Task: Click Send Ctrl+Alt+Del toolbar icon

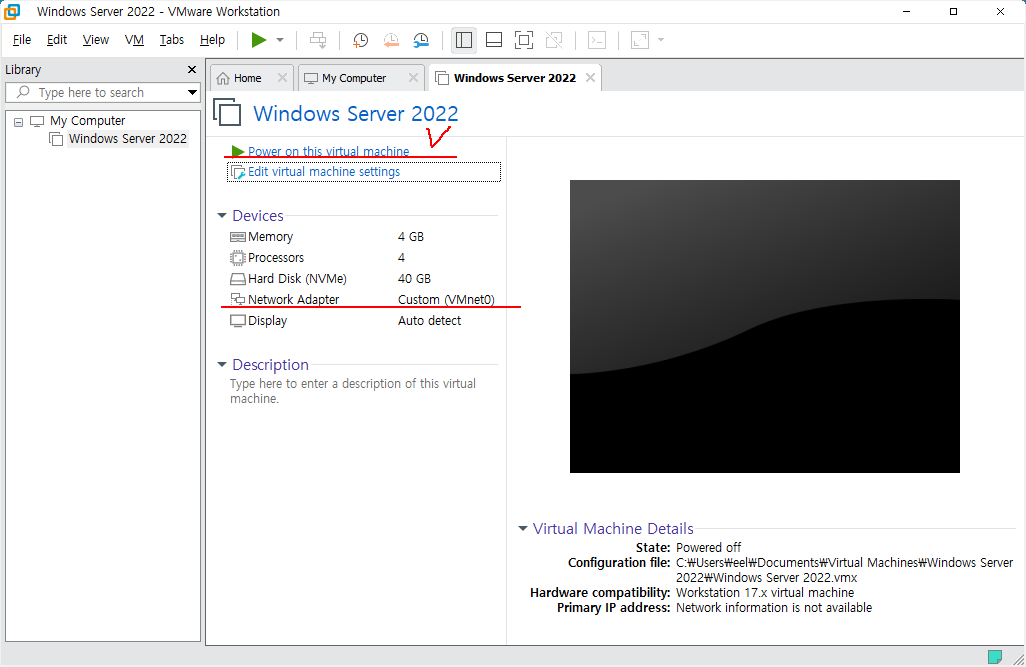Action: (x=318, y=40)
